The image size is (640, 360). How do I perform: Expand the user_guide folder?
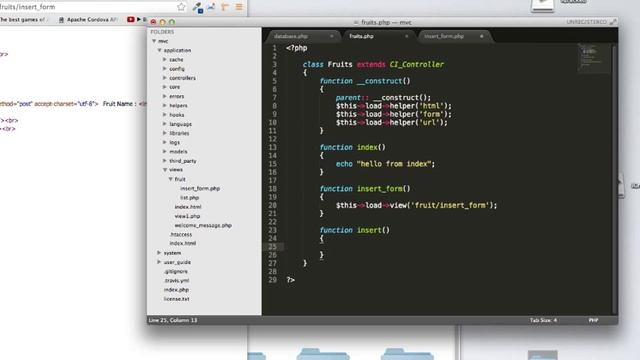tap(159, 262)
